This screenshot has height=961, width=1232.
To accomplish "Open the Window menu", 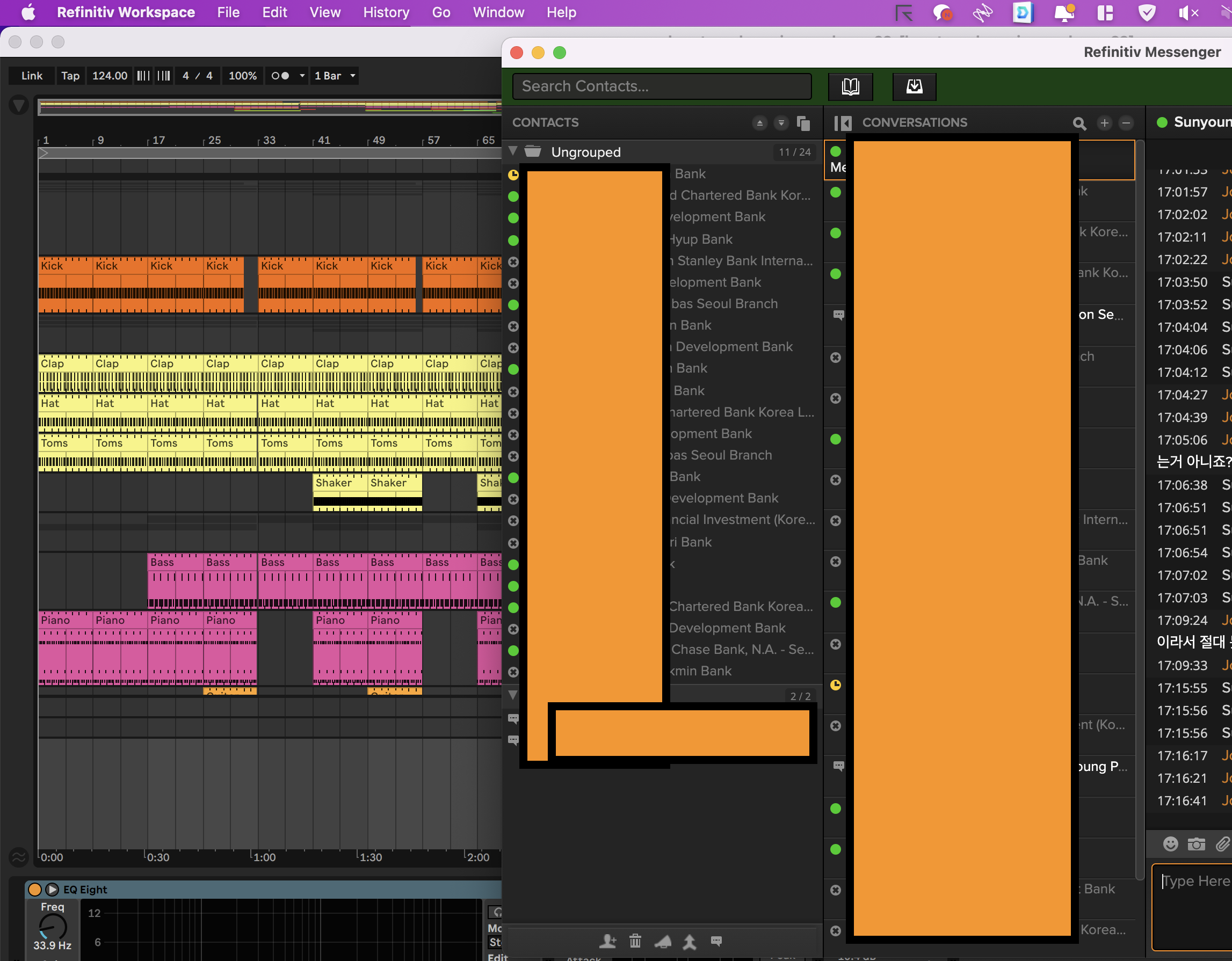I will tap(498, 12).
